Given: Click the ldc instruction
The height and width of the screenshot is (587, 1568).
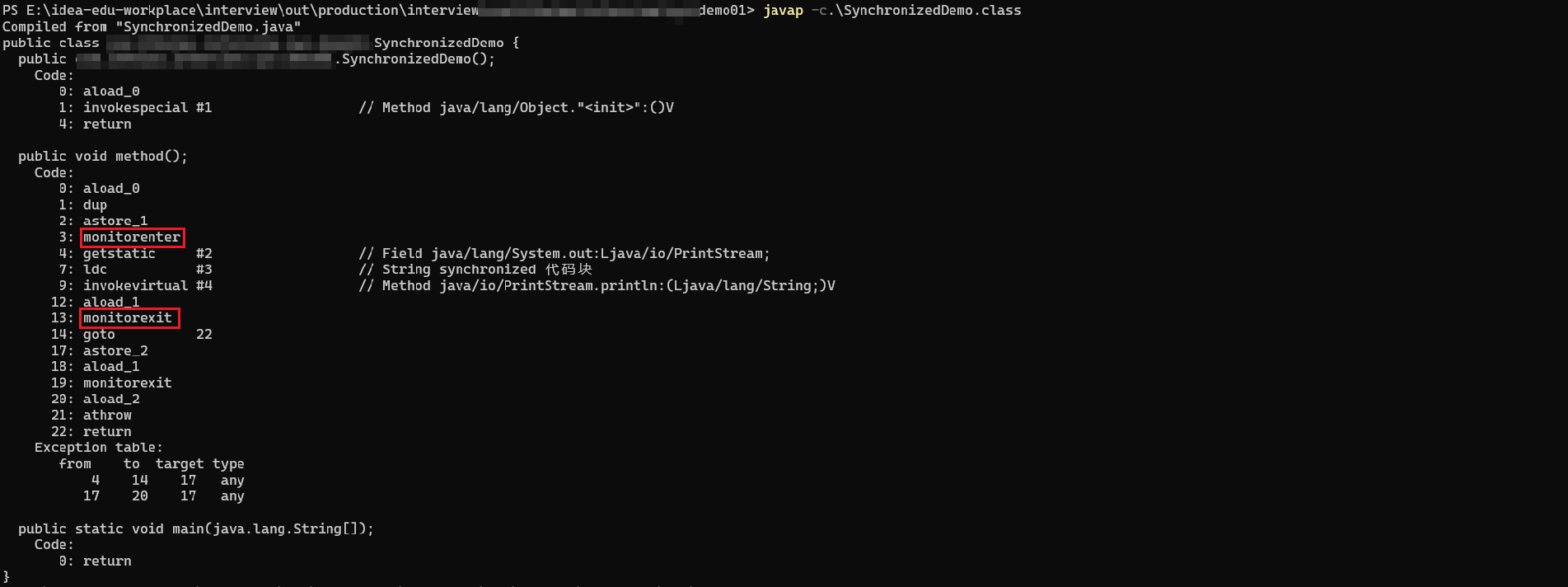Looking at the screenshot, I should click(95, 270).
